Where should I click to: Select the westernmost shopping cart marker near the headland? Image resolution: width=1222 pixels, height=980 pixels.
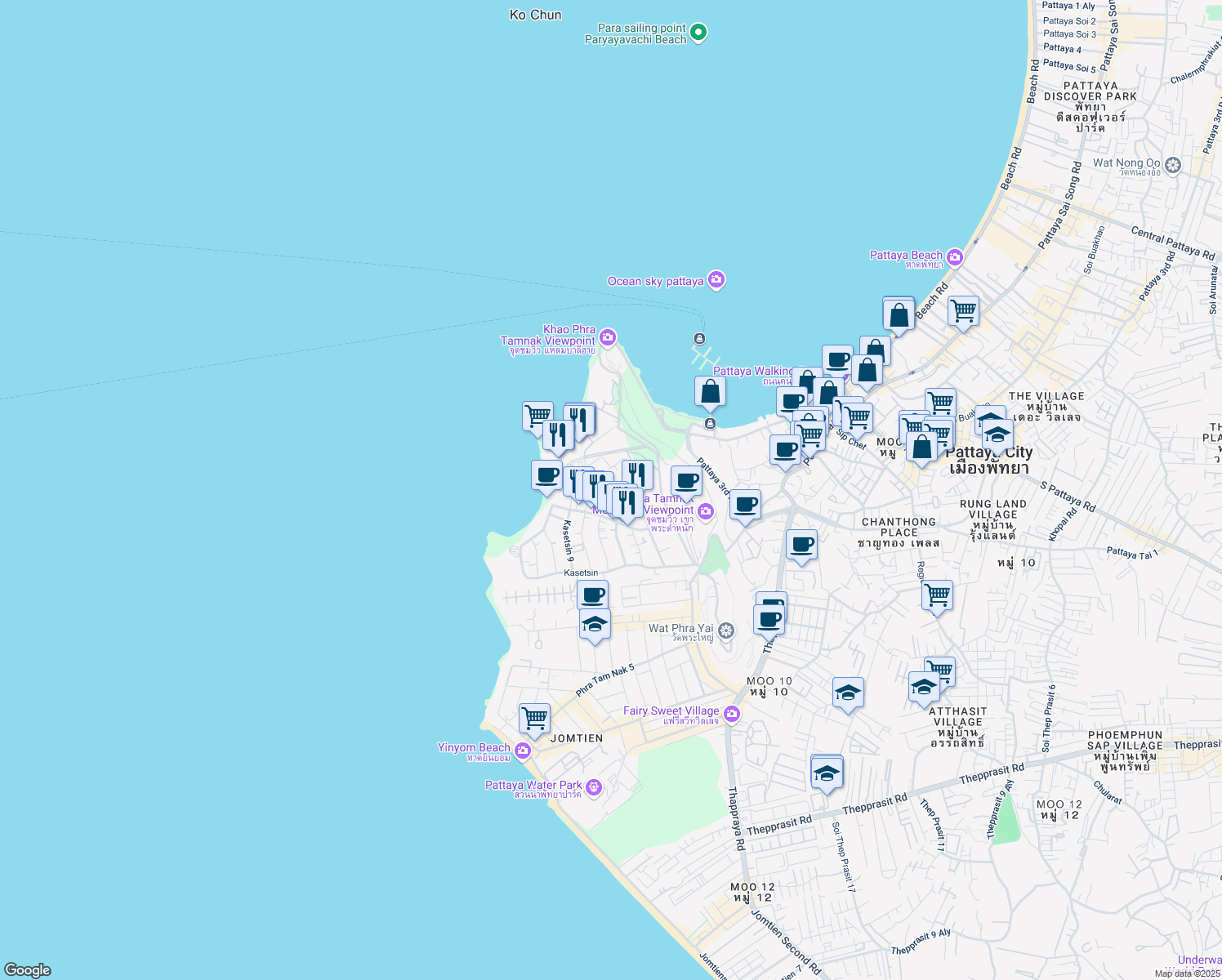pos(537,417)
